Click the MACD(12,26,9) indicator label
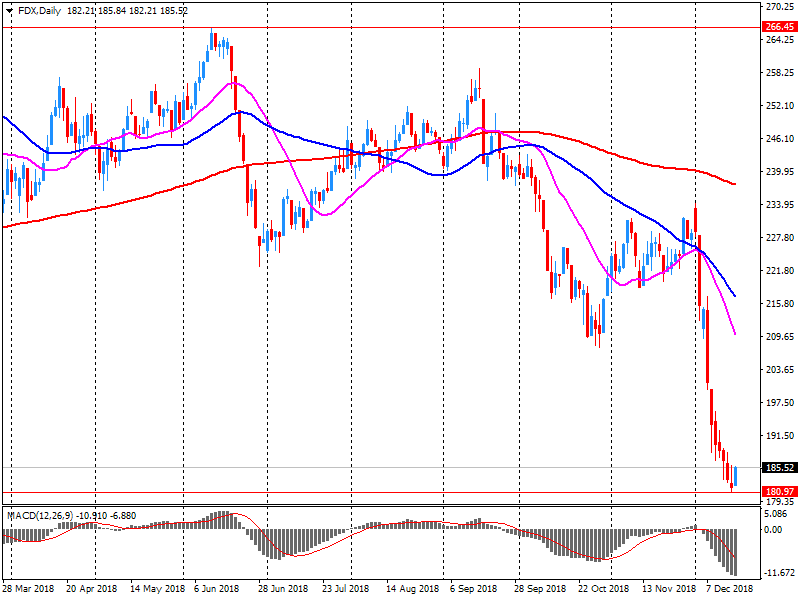 [x=40, y=516]
